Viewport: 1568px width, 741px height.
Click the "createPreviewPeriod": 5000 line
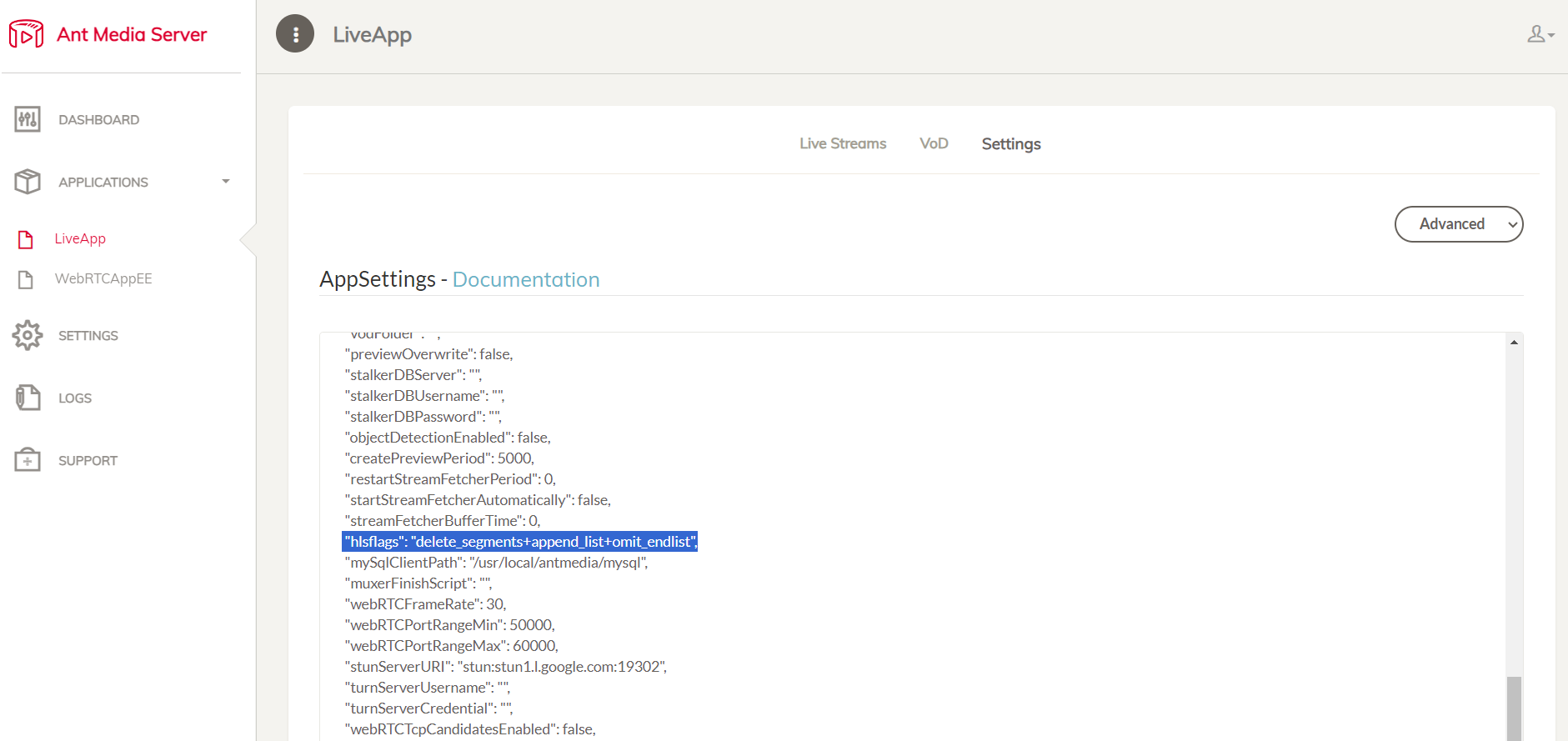[439, 458]
